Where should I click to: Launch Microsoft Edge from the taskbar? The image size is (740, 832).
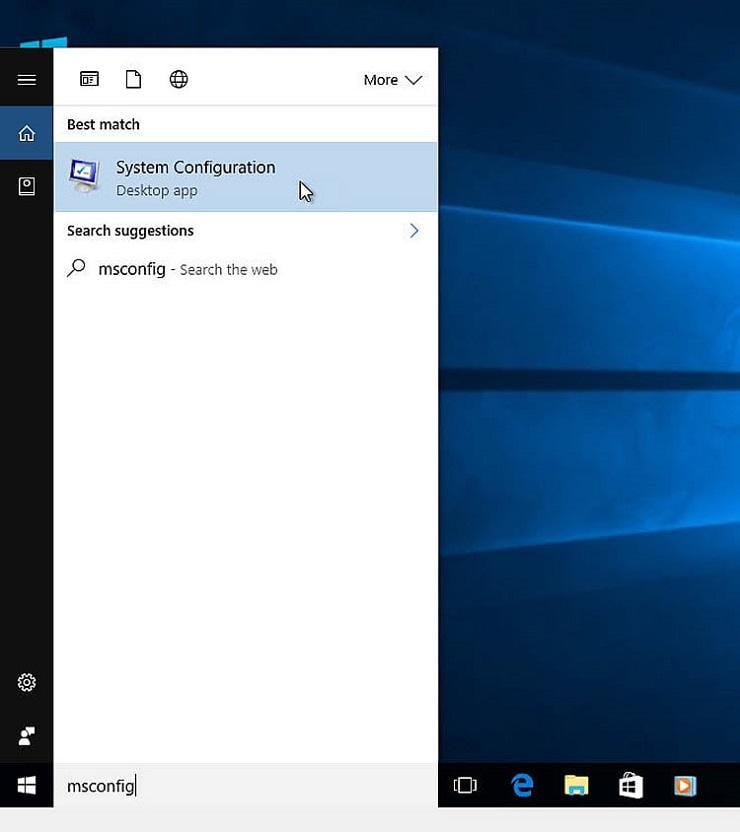[x=522, y=785]
